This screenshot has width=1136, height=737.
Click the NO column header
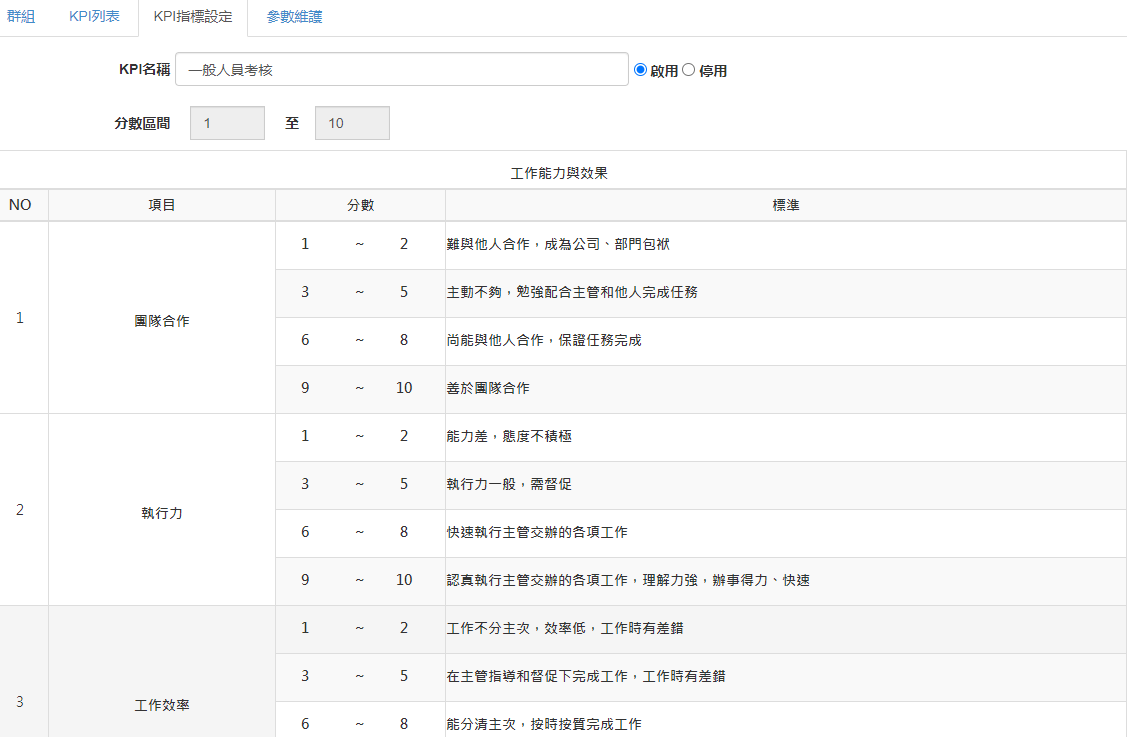point(20,205)
